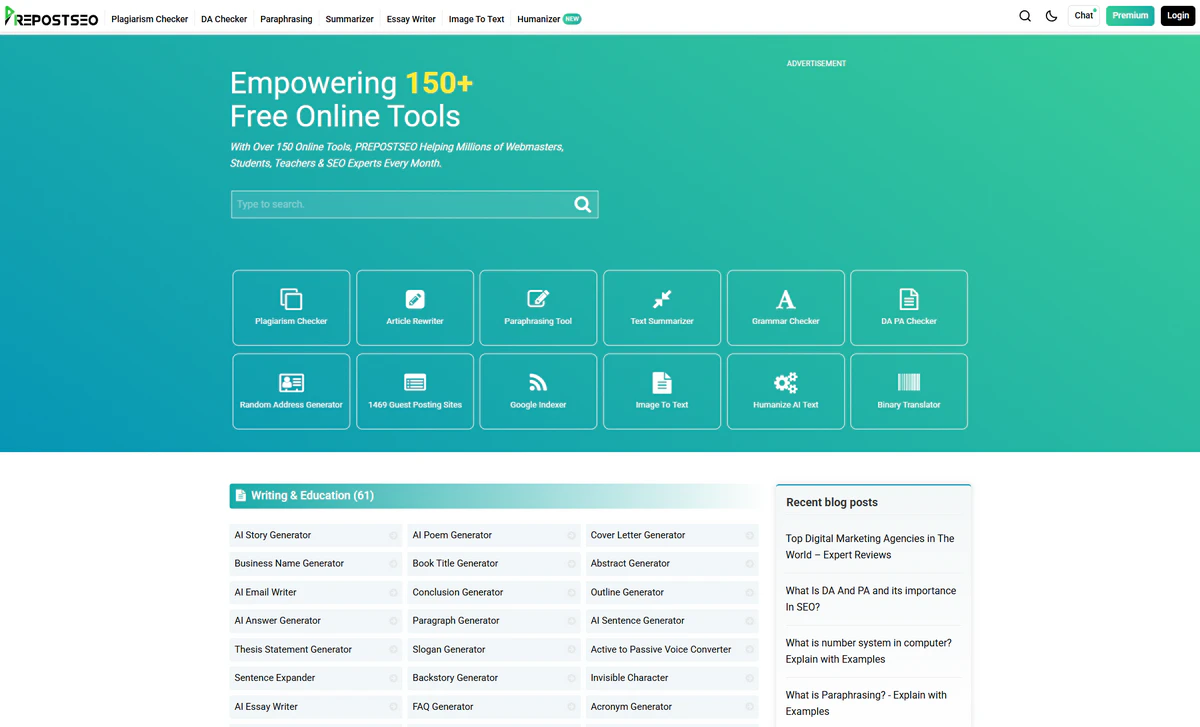Open the header search icon
Screen dimensions: 1200x727
[x=1025, y=16]
